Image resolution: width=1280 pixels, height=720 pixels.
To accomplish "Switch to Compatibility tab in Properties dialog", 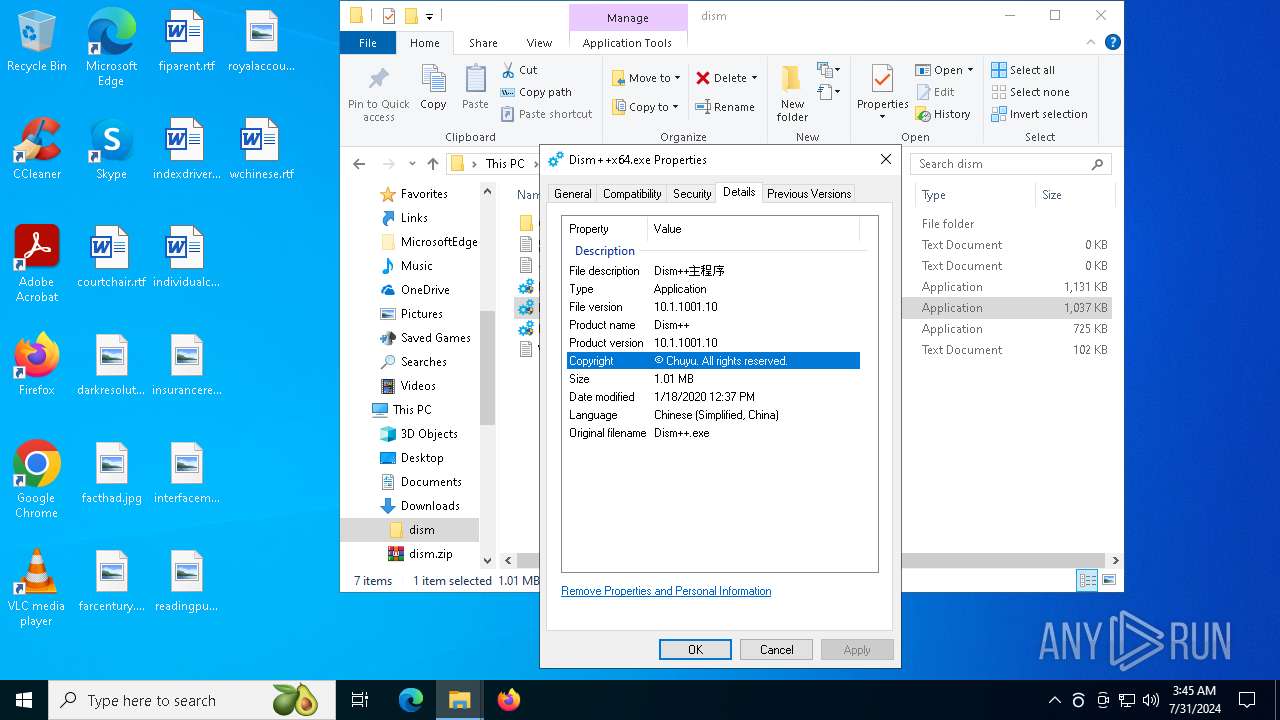I will 632,194.
